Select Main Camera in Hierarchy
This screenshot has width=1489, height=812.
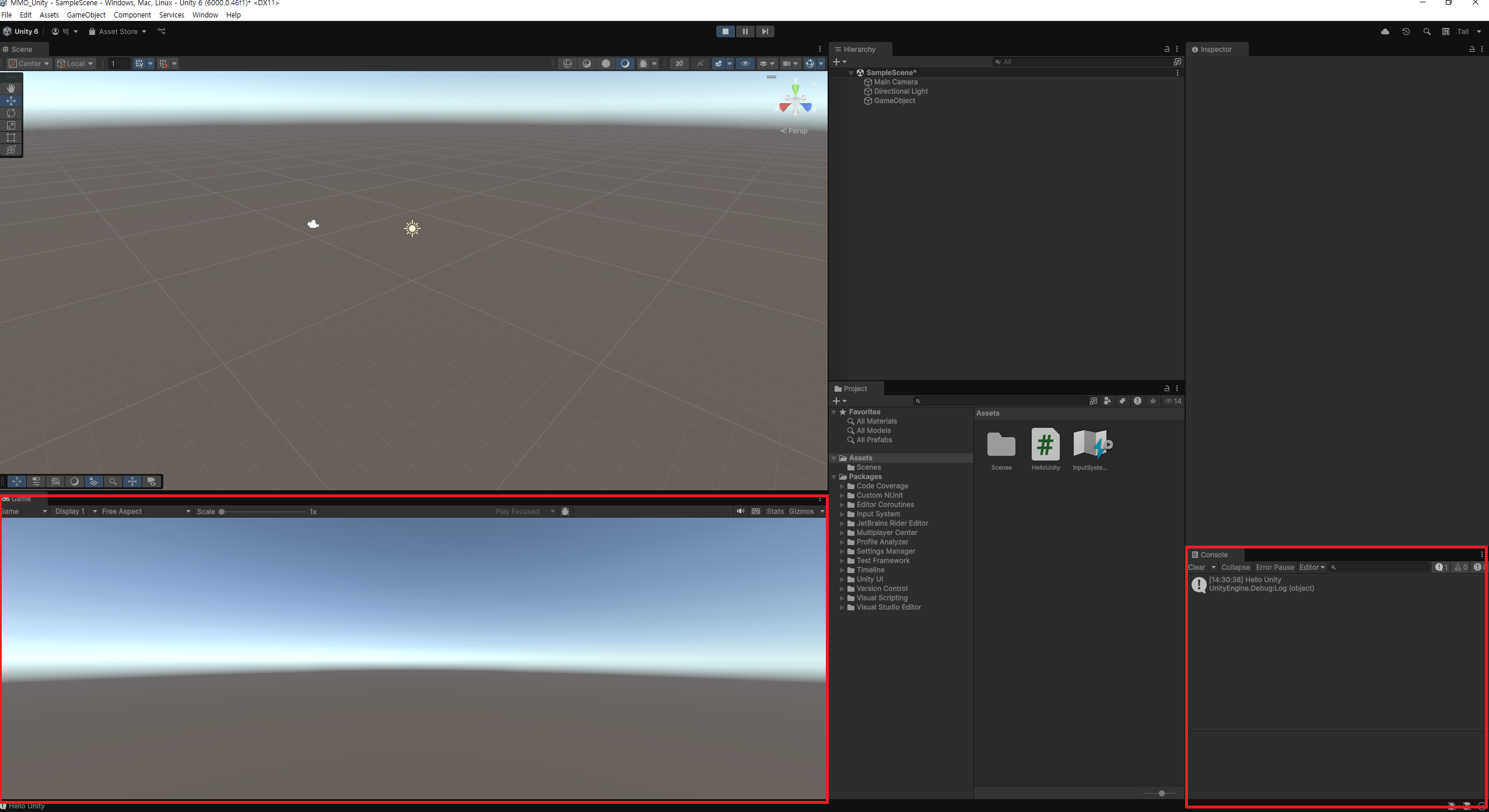pos(895,82)
